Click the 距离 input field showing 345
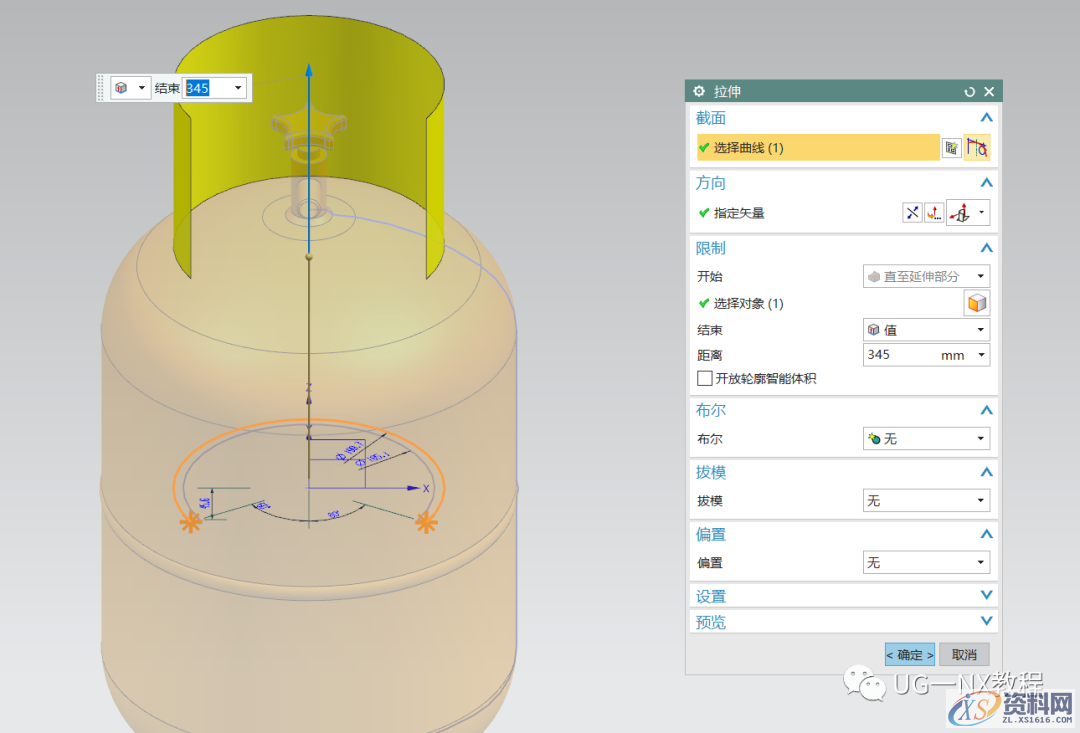Screen dimensions: 1080x733 pos(900,355)
